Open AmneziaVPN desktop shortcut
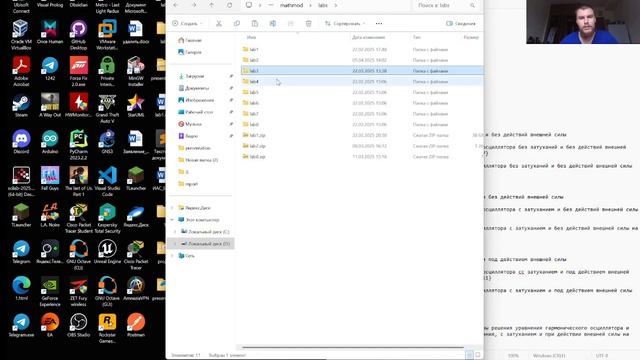This screenshot has width=640, height=360. [x=136, y=288]
